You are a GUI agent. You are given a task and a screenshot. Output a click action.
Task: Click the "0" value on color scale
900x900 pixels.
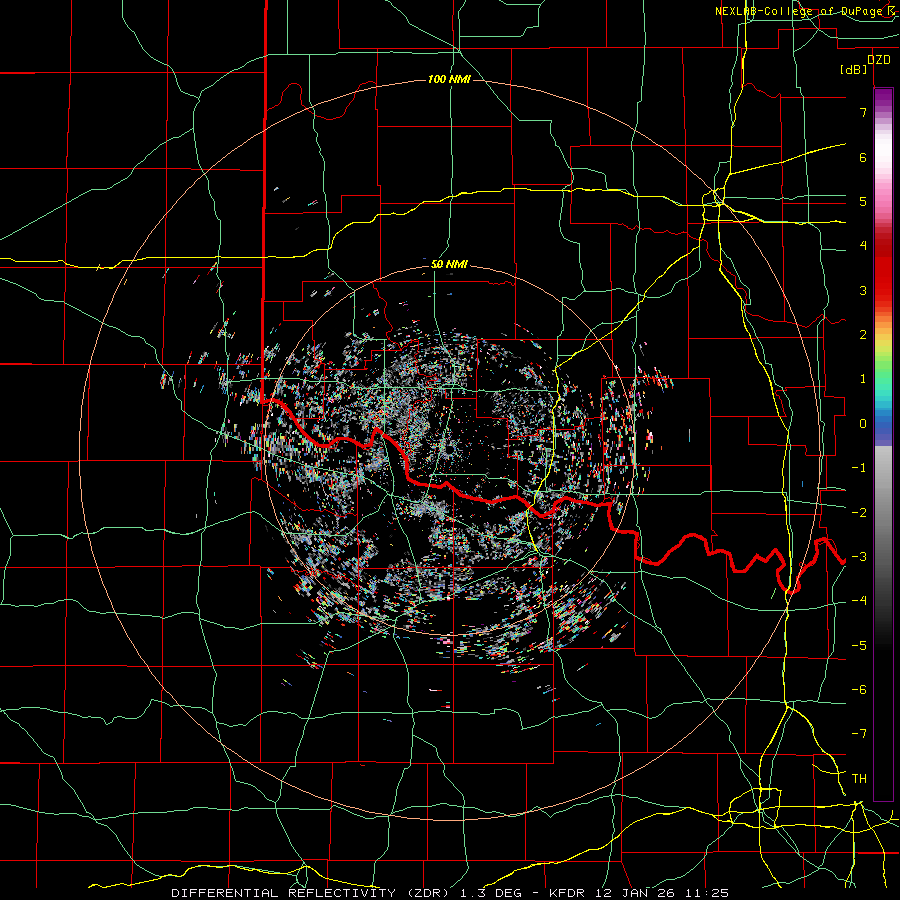863,424
